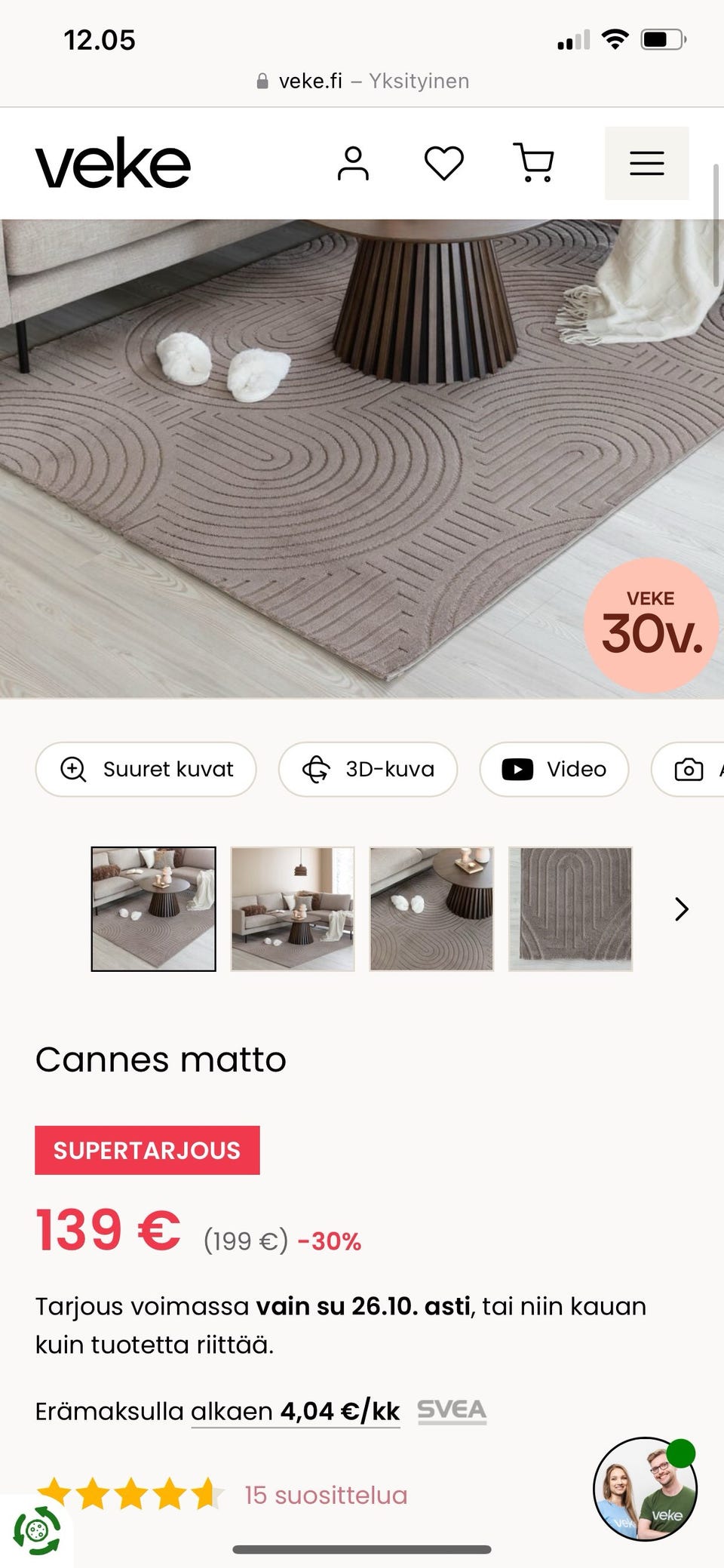Open the wishlist heart icon
724x1568 pixels.
443,164
